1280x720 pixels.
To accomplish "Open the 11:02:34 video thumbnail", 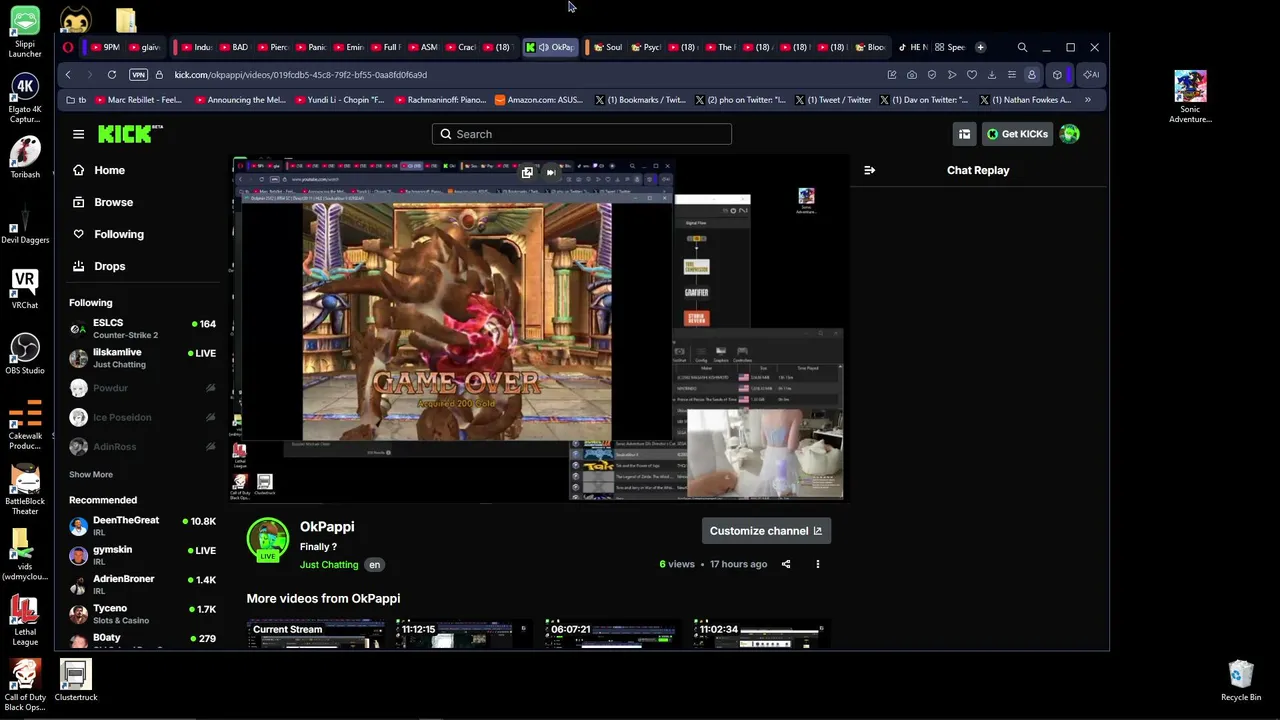I will [x=762, y=634].
